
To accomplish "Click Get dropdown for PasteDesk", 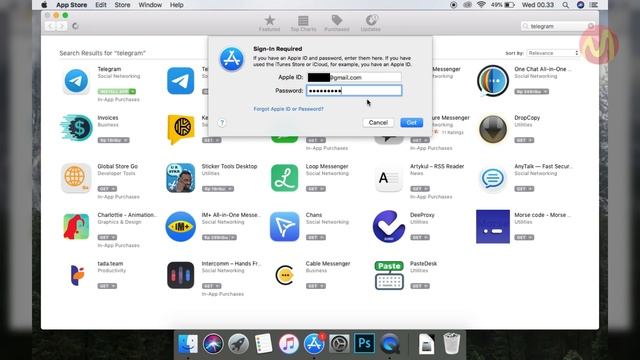I will pyautogui.click(x=420, y=286).
